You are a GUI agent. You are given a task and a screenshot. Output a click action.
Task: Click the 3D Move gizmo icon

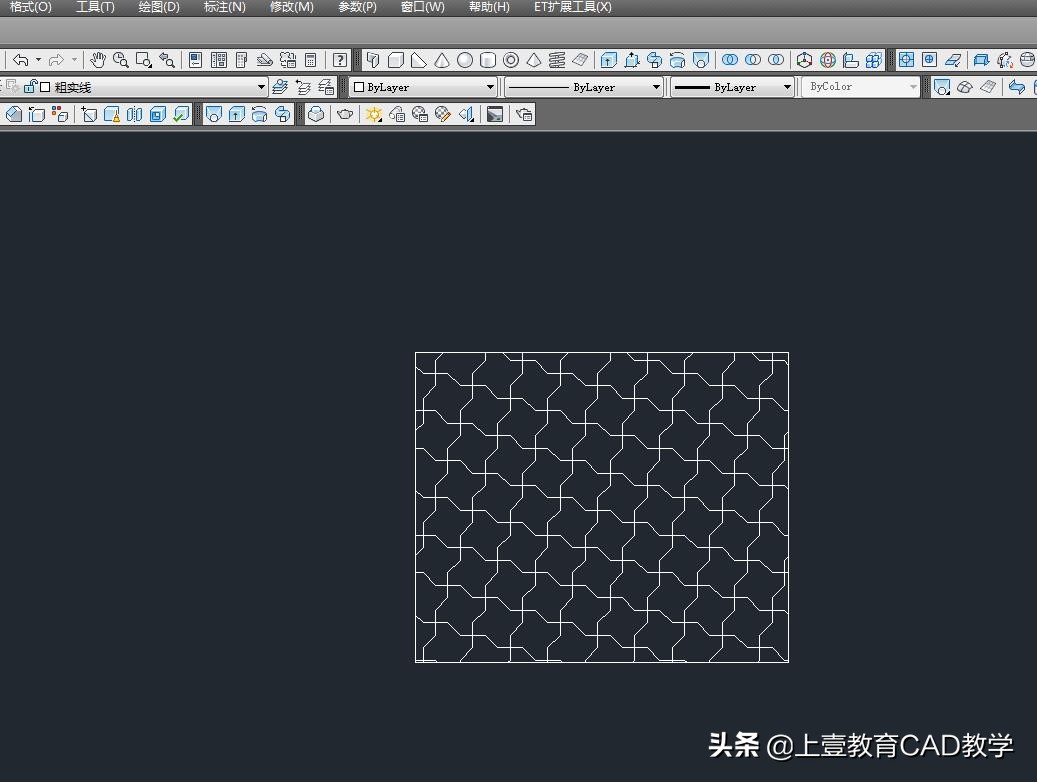click(x=804, y=60)
